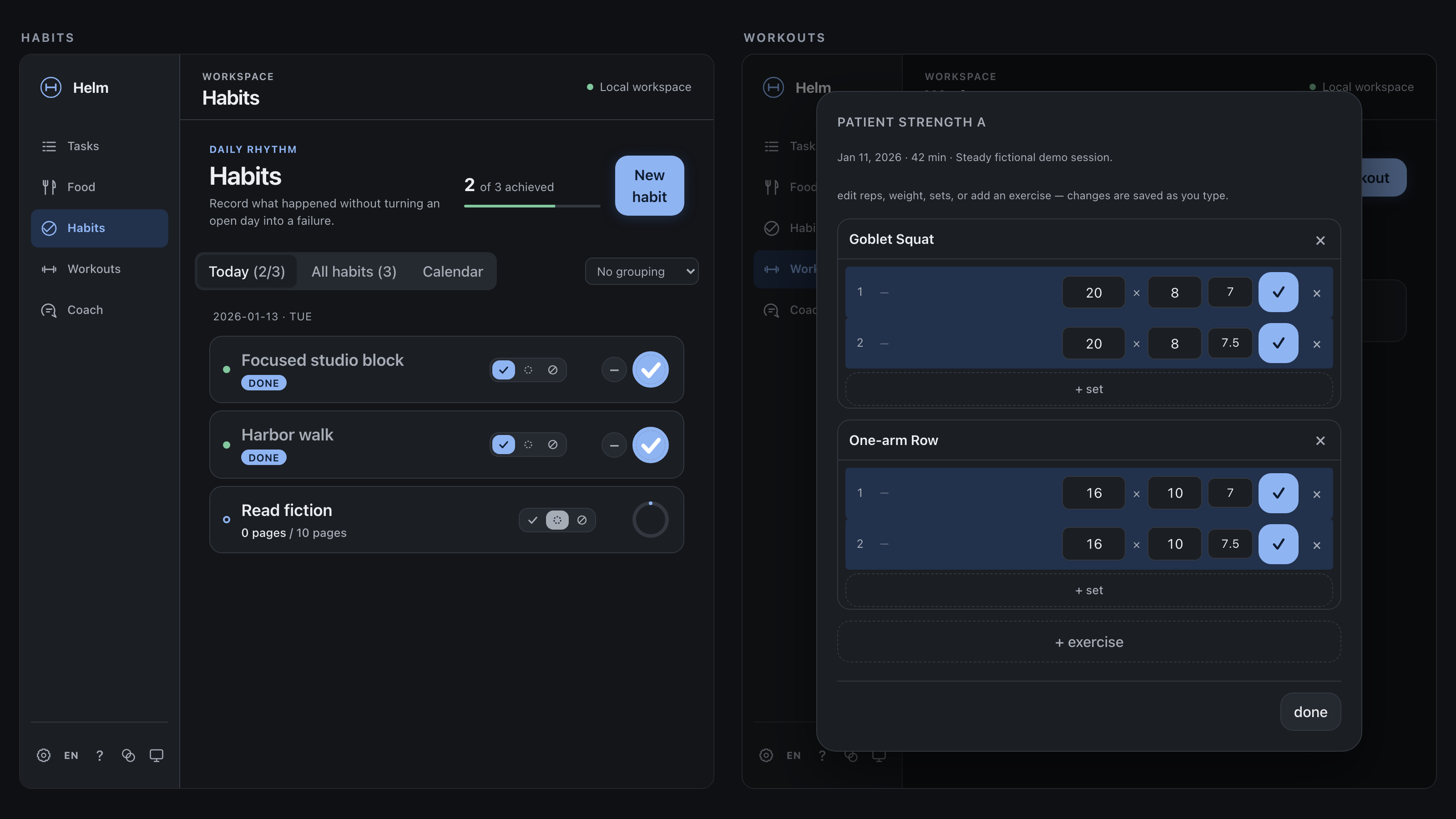This screenshot has width=1456, height=819.
Task: Toggle Goblet Squat set 1 completed check
Action: (1279, 292)
